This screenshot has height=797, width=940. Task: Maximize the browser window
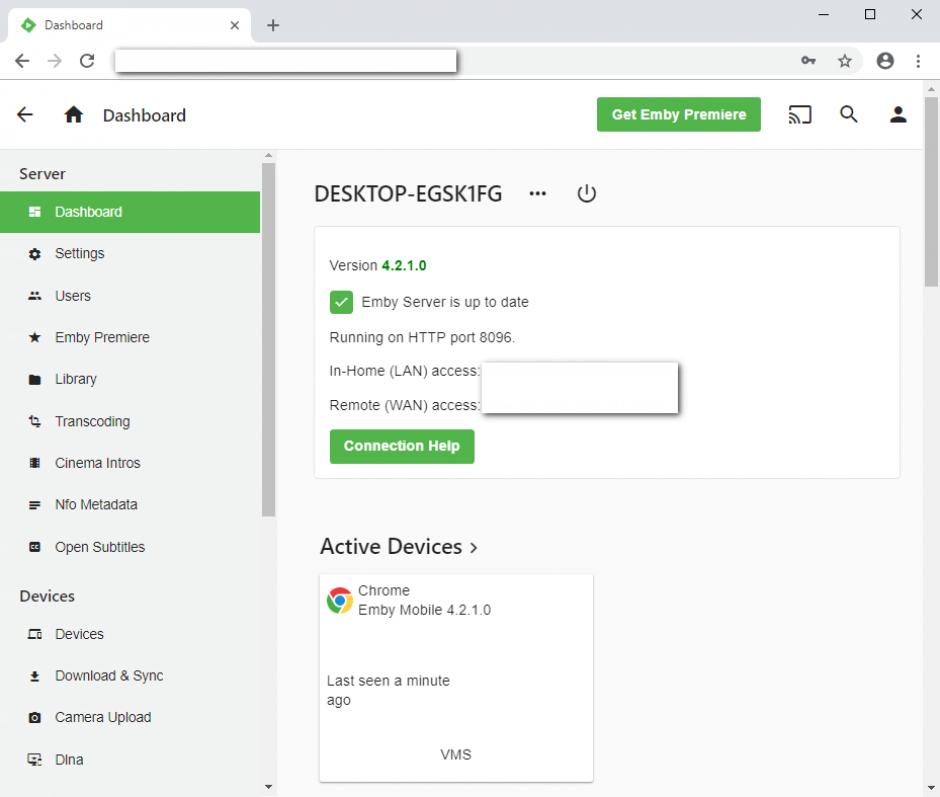pos(870,14)
